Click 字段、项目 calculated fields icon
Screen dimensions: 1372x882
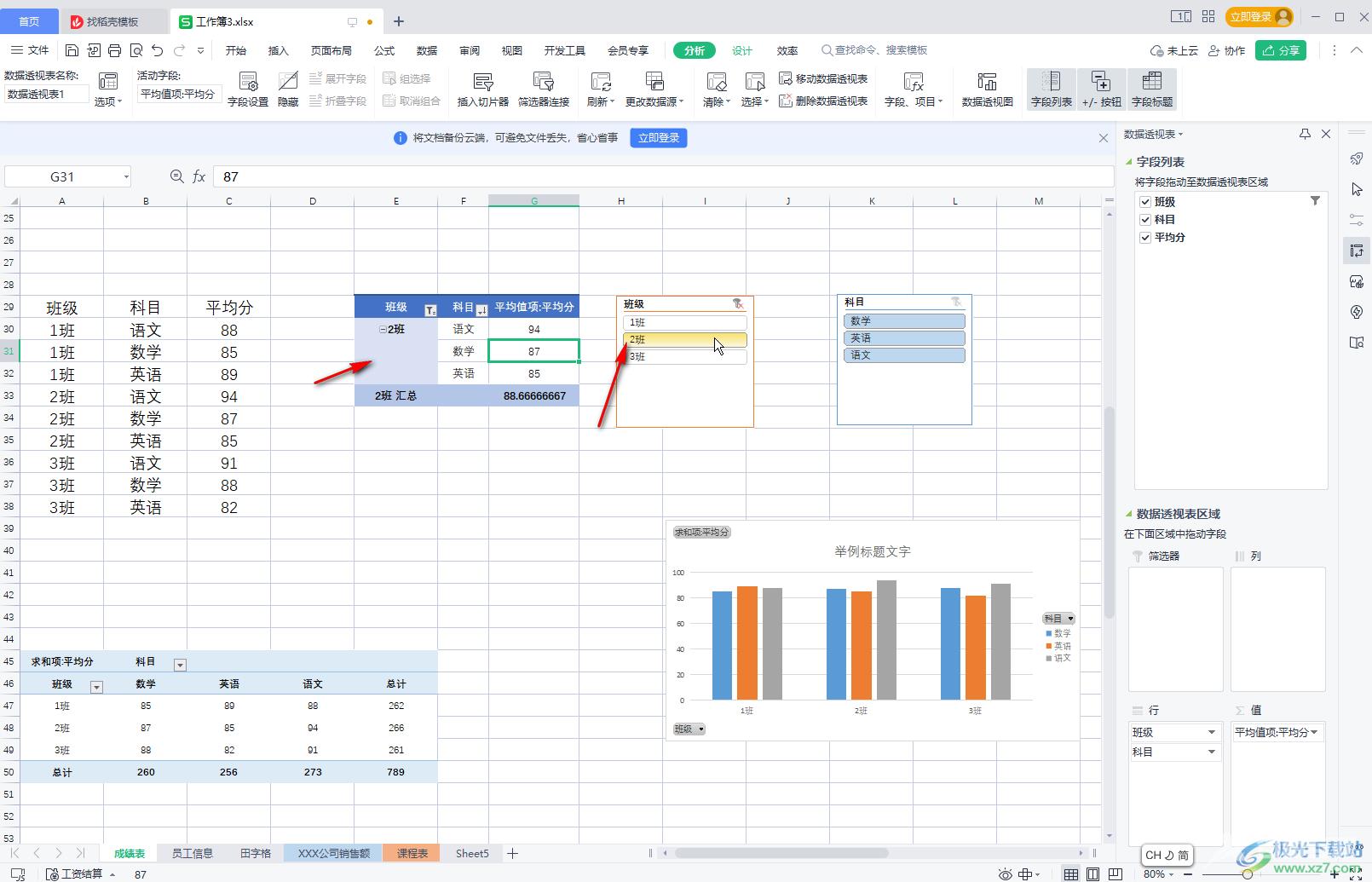[914, 89]
